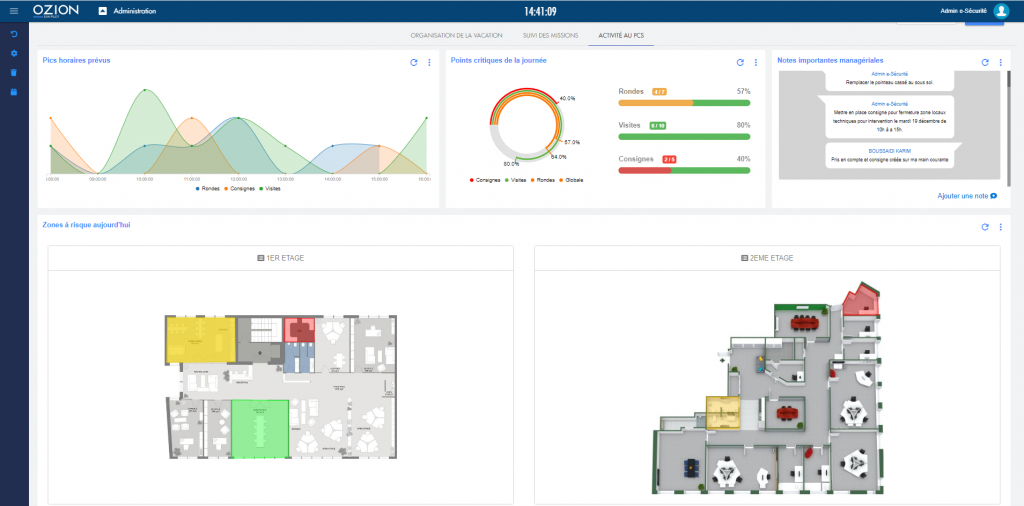The height and width of the screenshot is (506, 1024).
Task: Refresh Notes importantes managériales widget
Action: tap(985, 63)
